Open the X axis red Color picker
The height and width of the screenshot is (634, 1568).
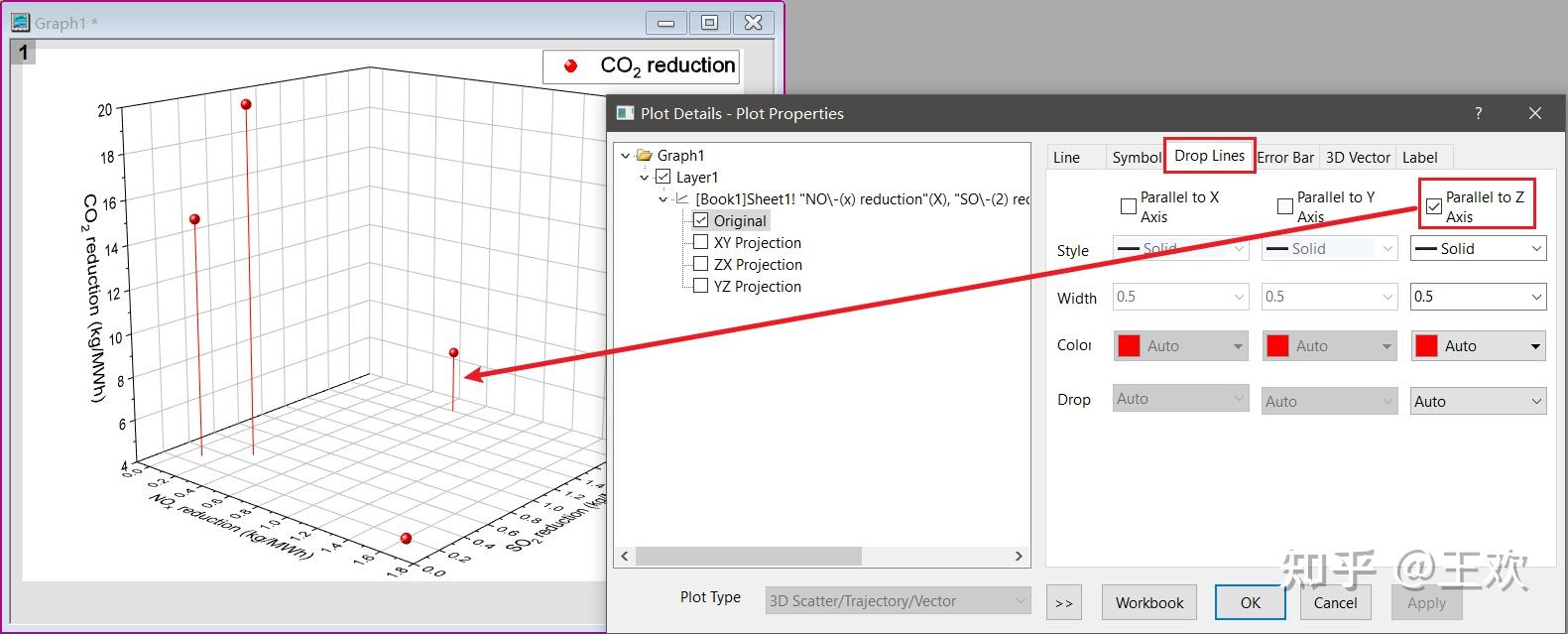[1180, 345]
